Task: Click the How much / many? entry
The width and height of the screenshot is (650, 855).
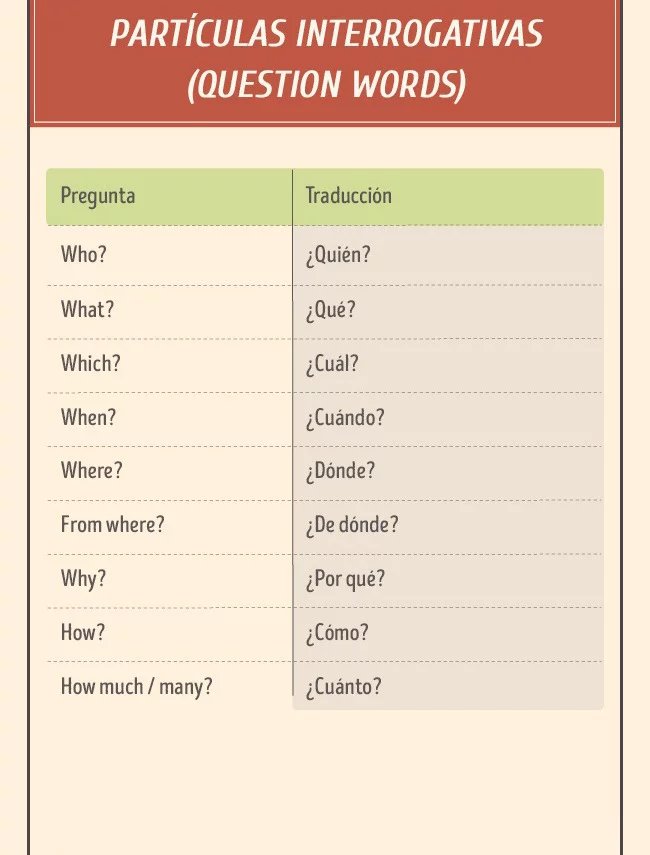Action: click(x=136, y=687)
